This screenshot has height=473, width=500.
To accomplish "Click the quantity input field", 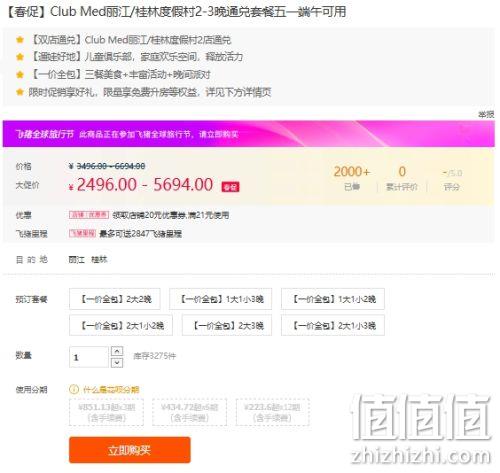I will pyautogui.click(x=89, y=357).
